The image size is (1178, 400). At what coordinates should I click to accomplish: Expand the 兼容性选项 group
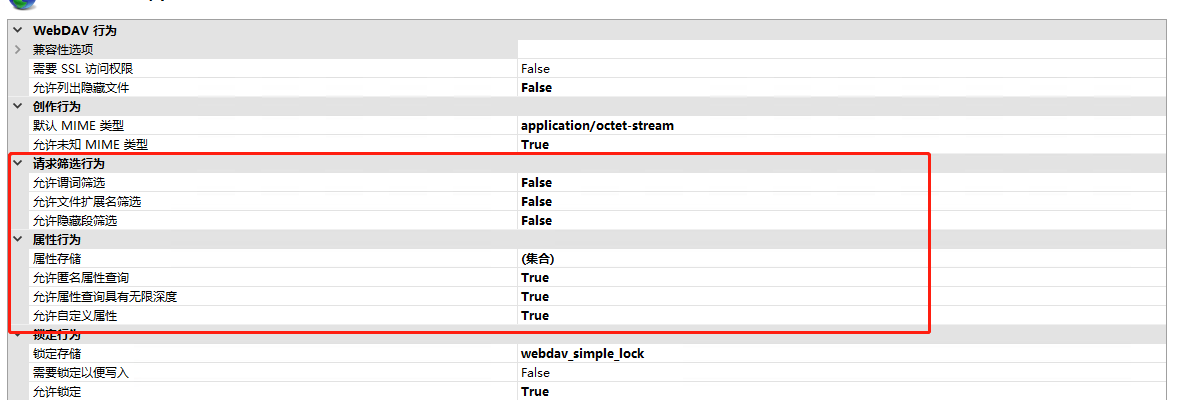(x=18, y=50)
